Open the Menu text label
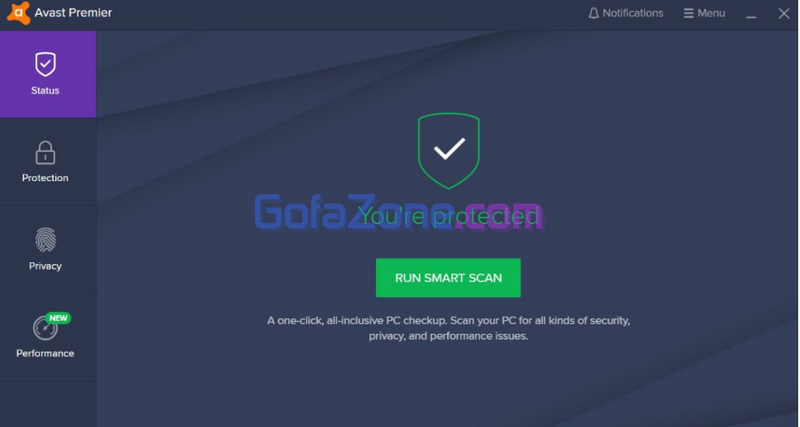 pyautogui.click(x=711, y=13)
